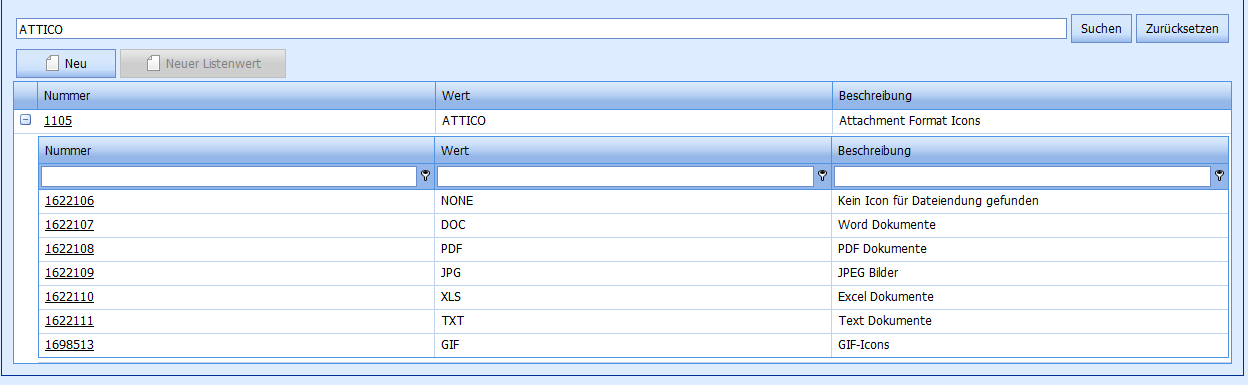
Task: Focus the search field containing ATTICO
Action: pos(541,30)
